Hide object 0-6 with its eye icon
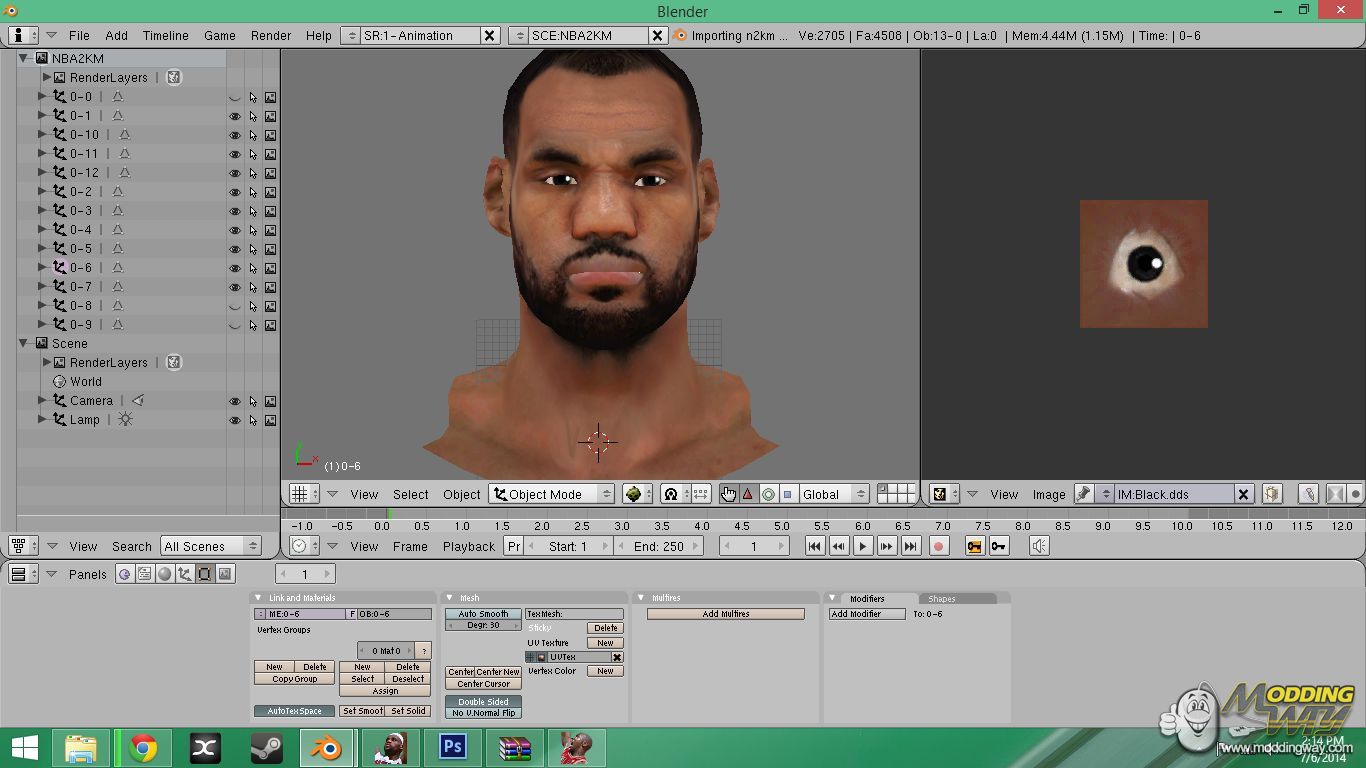The image size is (1366, 768). [x=235, y=268]
